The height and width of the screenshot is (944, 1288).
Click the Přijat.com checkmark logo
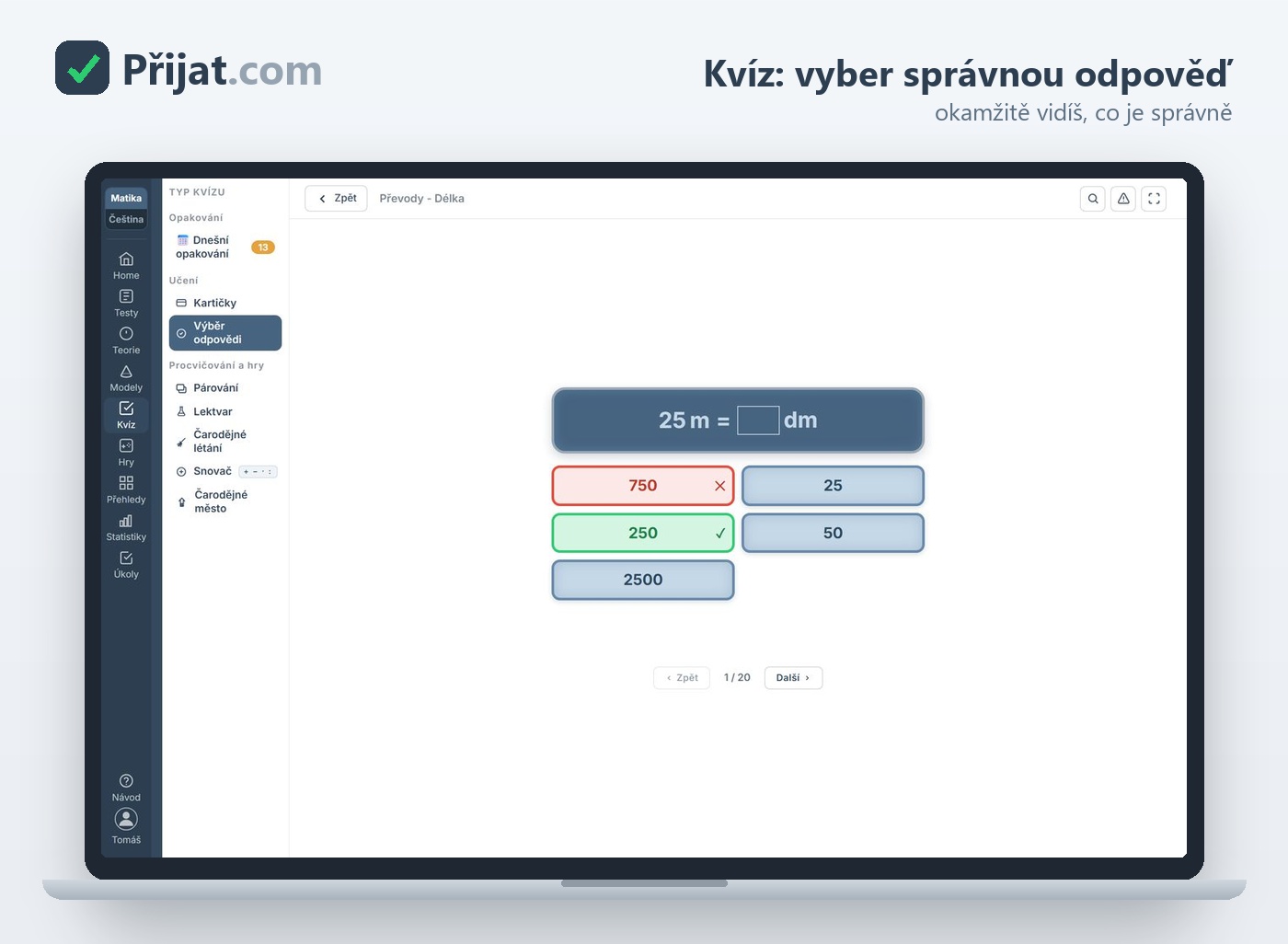[x=82, y=68]
